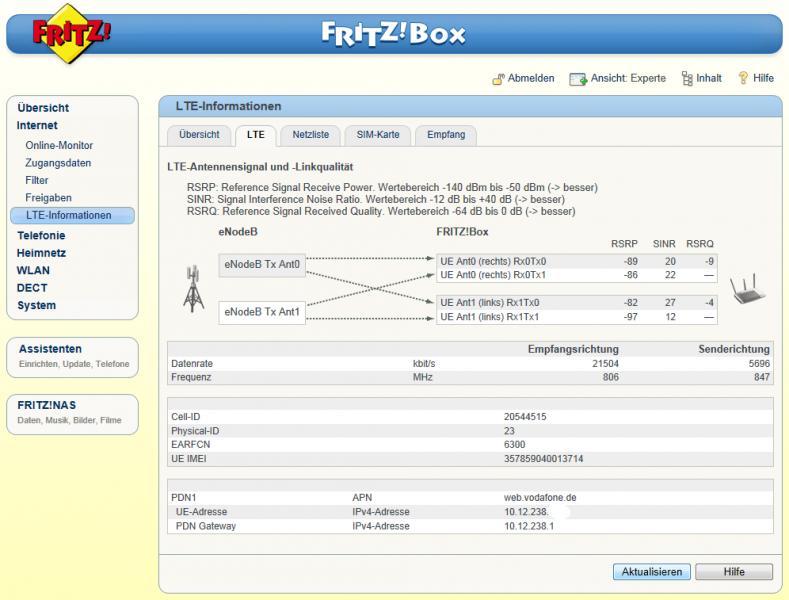789x600 pixels.
Task: Switch to the Übersicht tab
Action: coord(199,135)
